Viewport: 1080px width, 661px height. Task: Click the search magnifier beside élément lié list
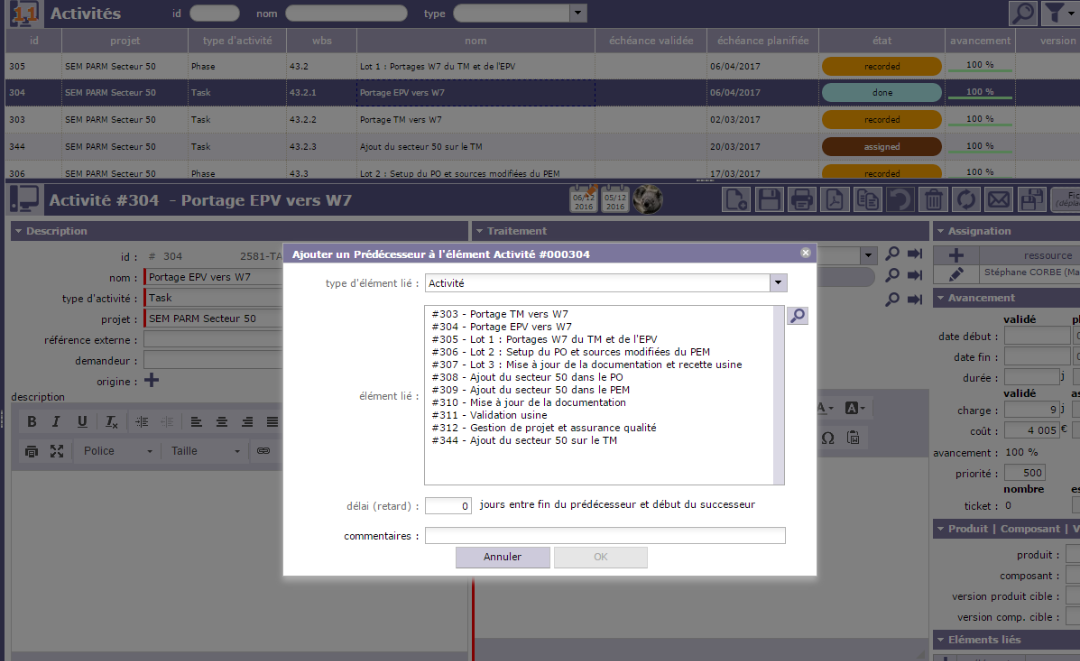click(x=797, y=316)
